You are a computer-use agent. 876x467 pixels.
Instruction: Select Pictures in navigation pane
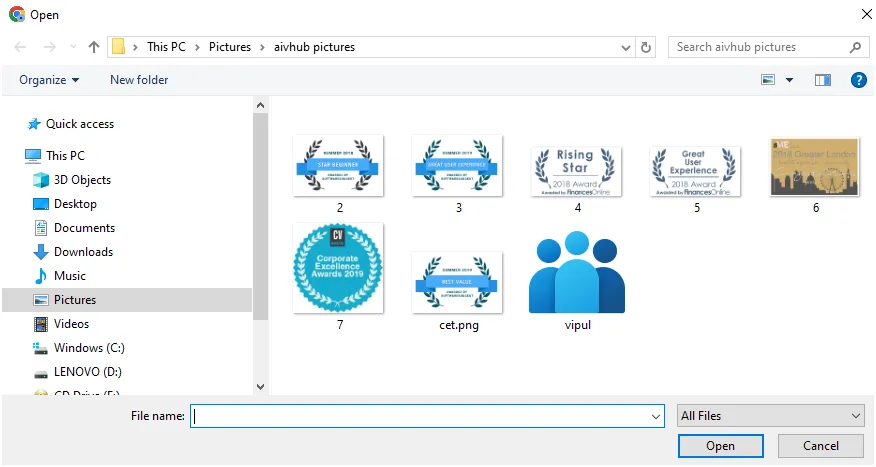pyautogui.click(x=75, y=300)
